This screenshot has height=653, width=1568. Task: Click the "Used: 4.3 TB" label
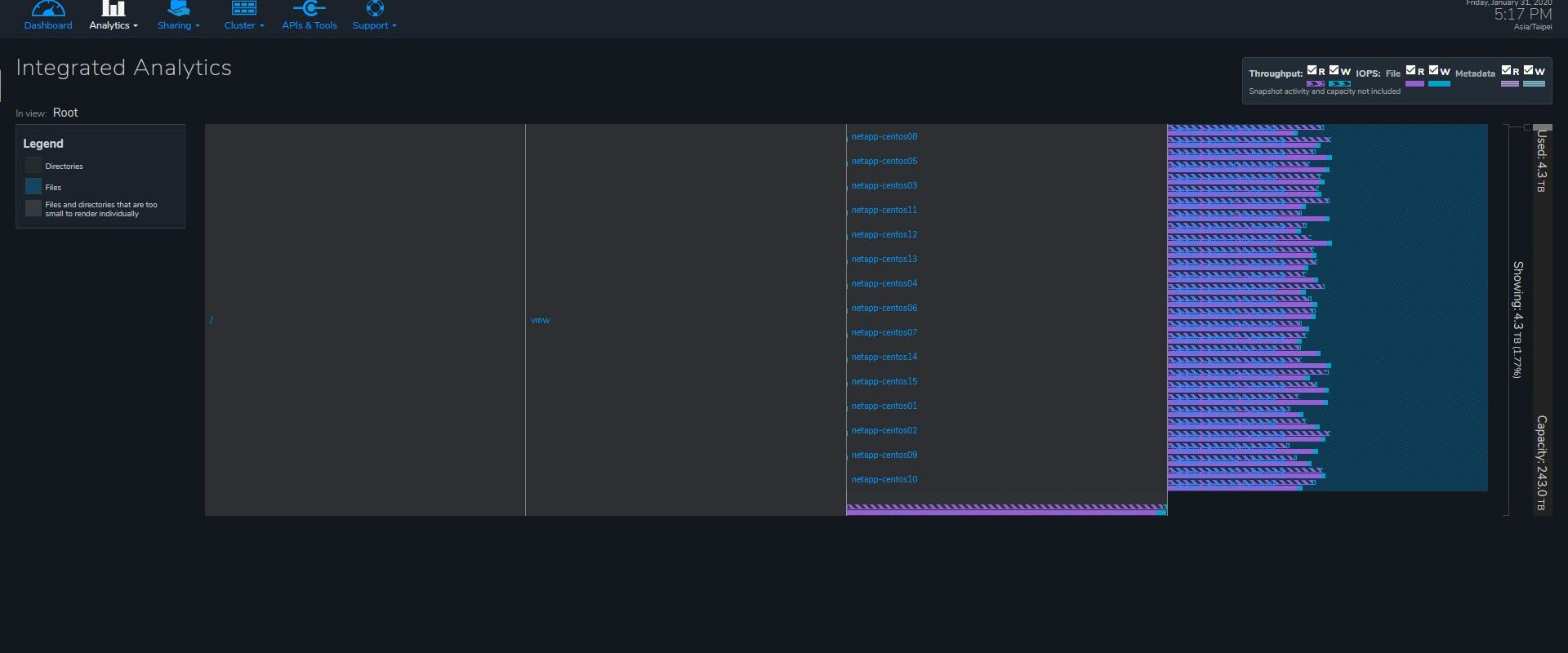(1541, 162)
